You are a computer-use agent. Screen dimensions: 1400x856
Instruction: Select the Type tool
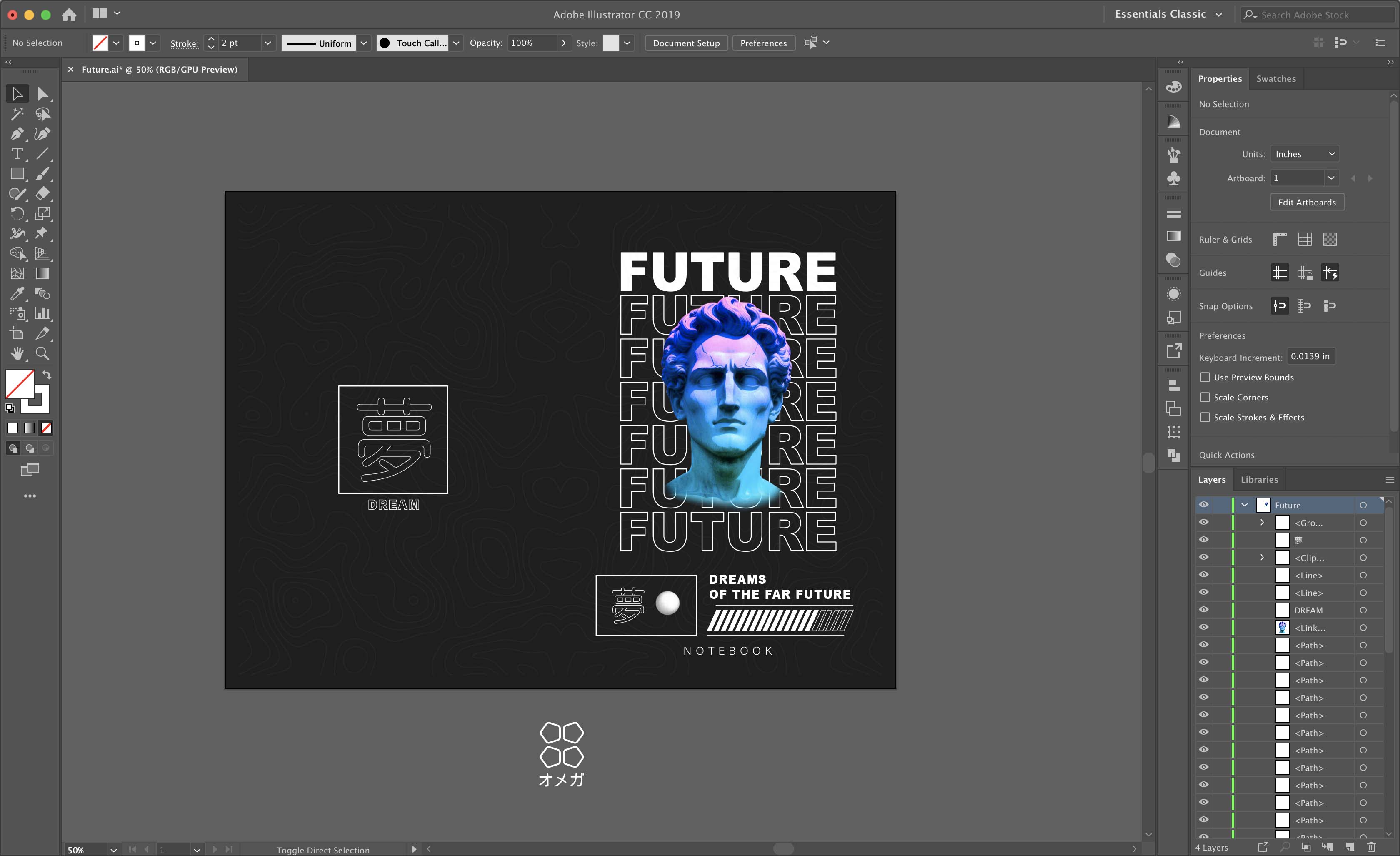tap(17, 153)
